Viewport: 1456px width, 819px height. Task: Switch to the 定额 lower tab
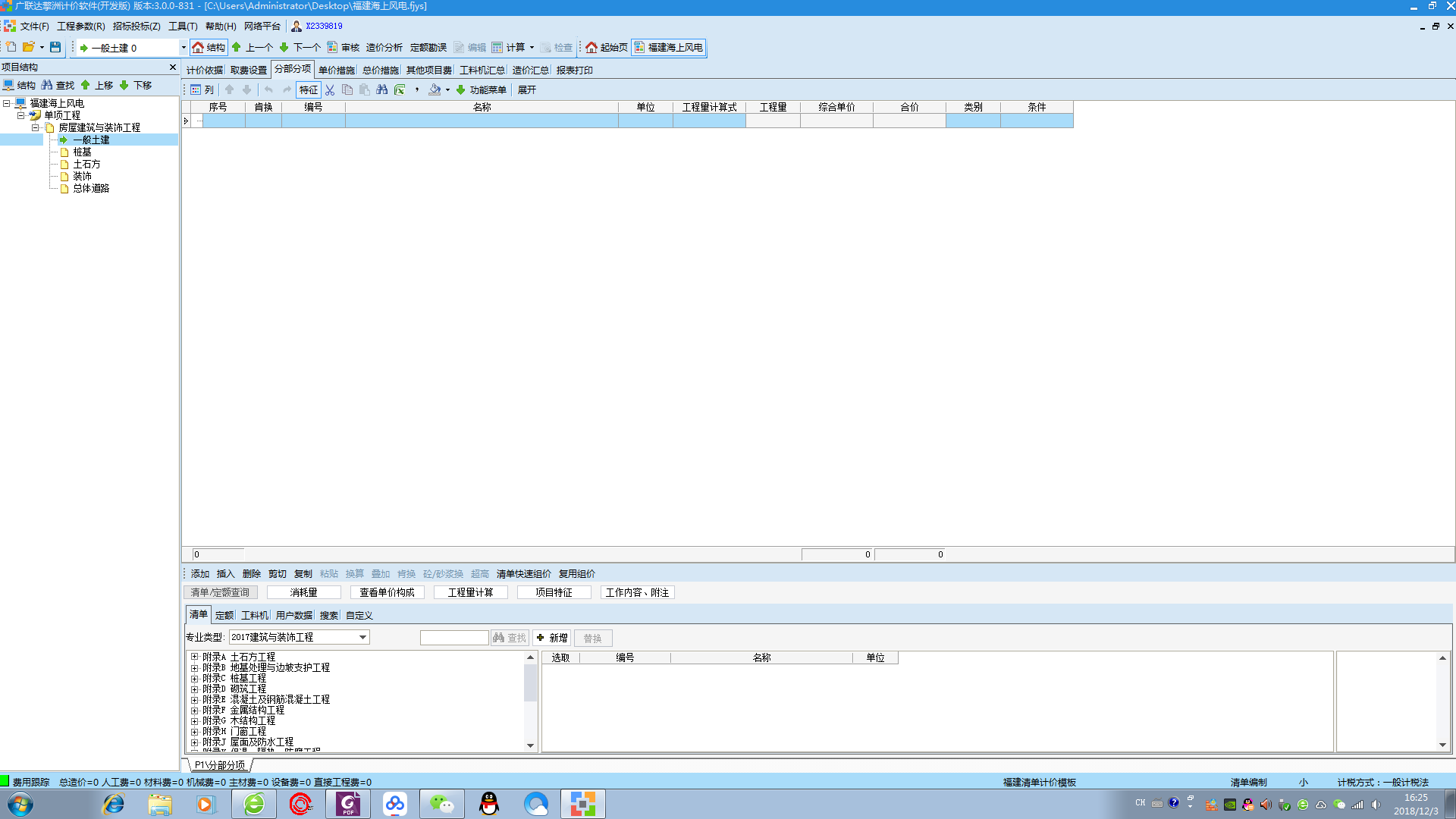[224, 615]
